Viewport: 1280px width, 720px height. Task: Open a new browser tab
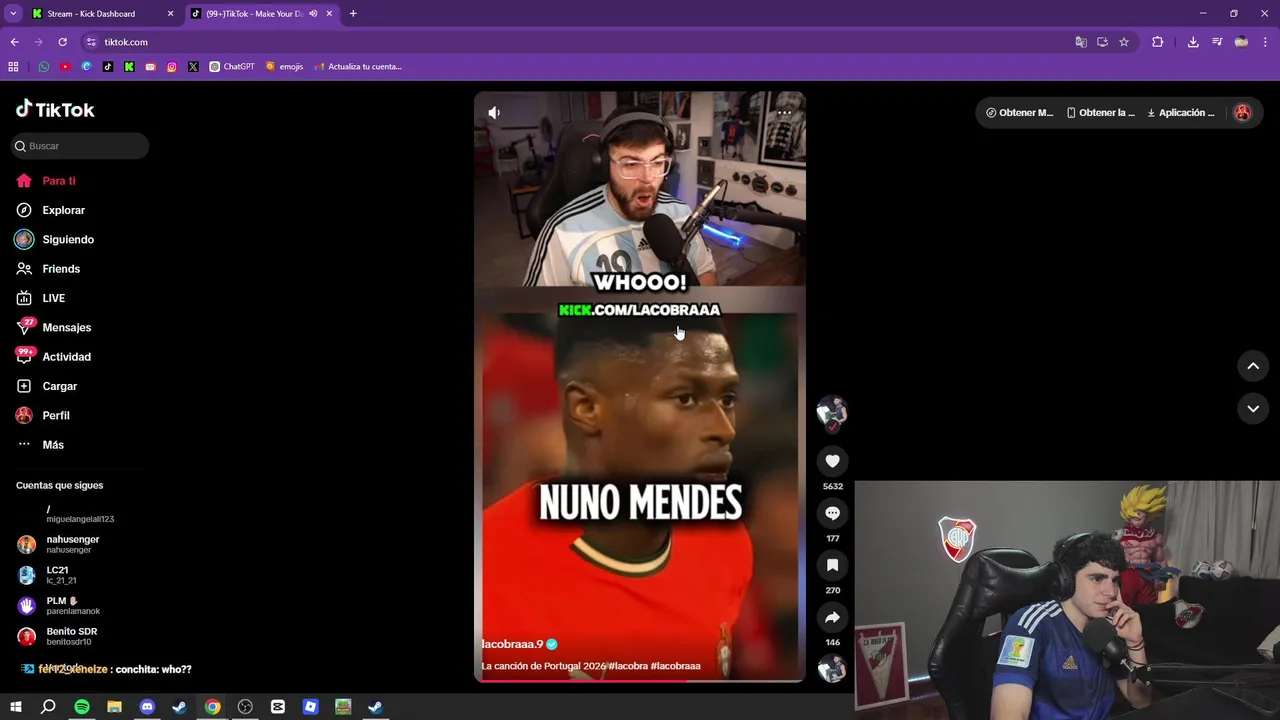353,14
